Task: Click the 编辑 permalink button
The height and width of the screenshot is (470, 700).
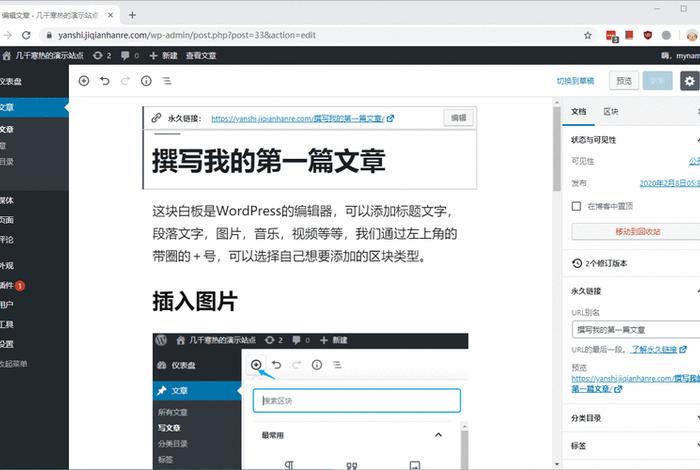Action: tap(458, 118)
